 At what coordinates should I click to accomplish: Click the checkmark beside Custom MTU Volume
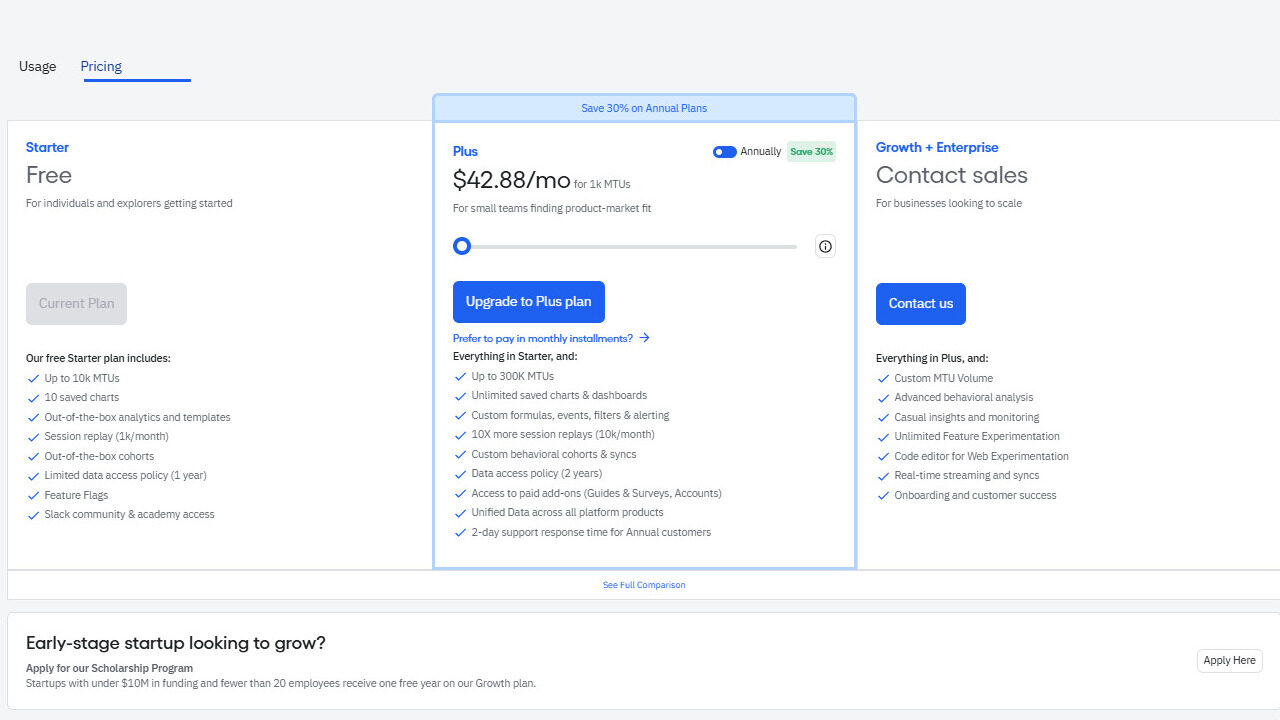(884, 379)
